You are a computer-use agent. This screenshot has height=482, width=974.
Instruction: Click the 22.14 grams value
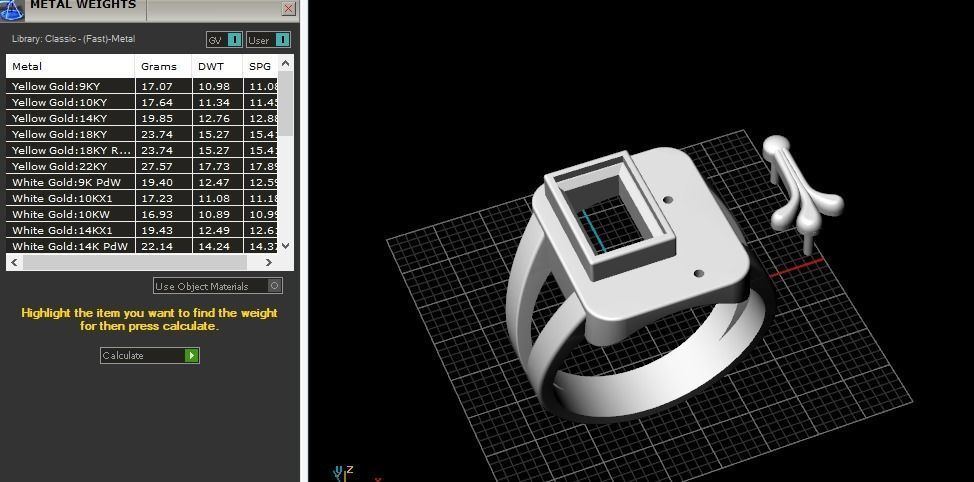coord(157,247)
